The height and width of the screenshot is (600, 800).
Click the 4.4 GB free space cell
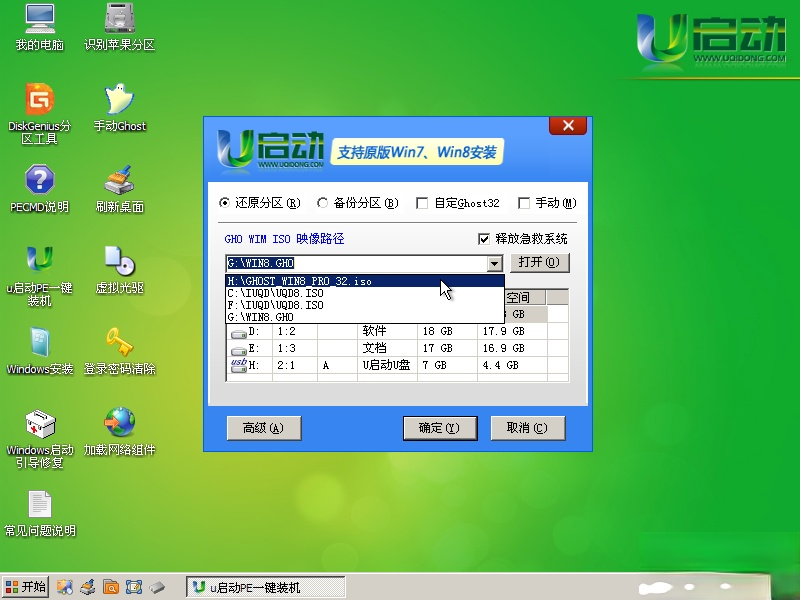point(512,365)
